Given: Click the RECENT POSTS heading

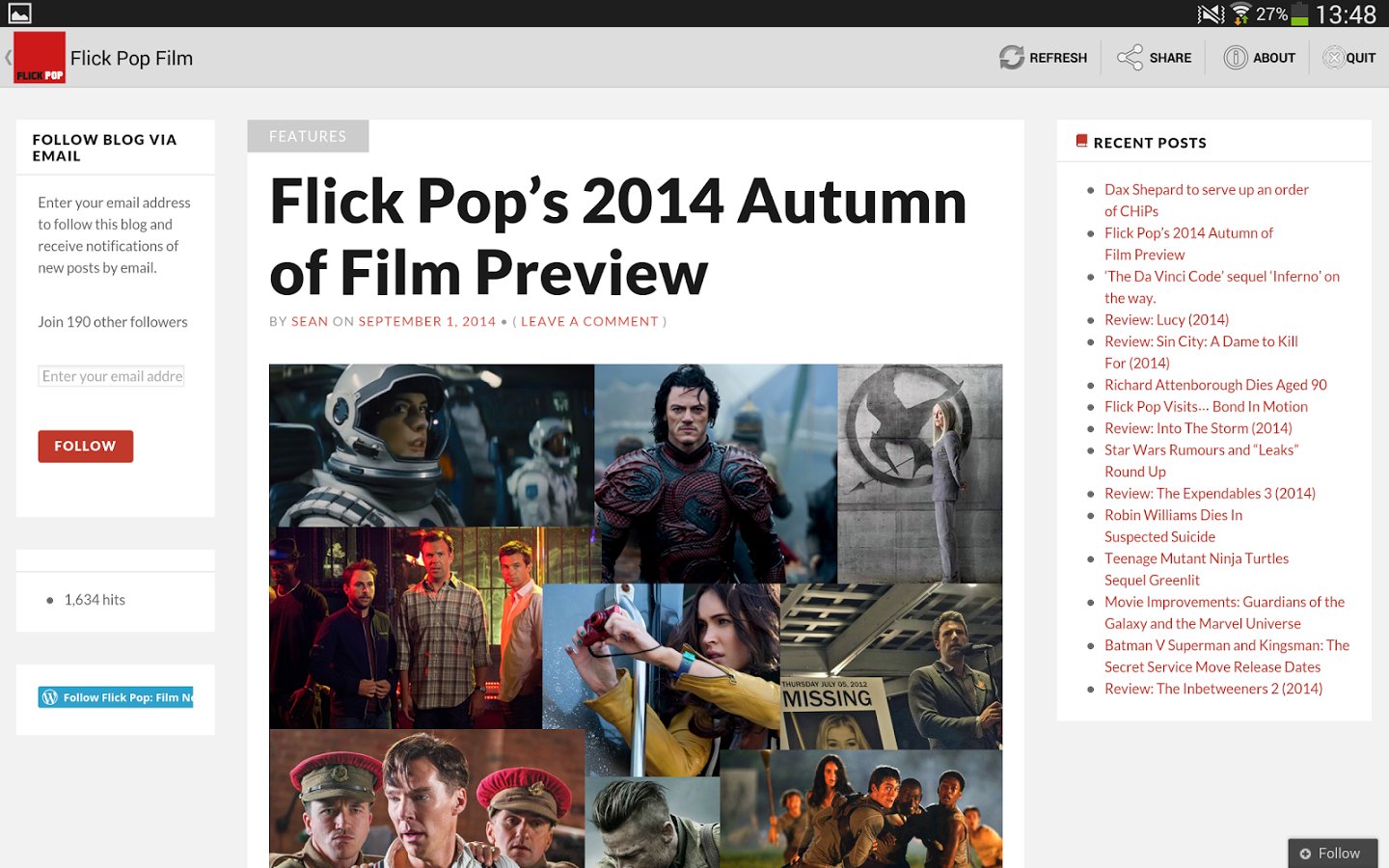Looking at the screenshot, I should tap(1150, 143).
